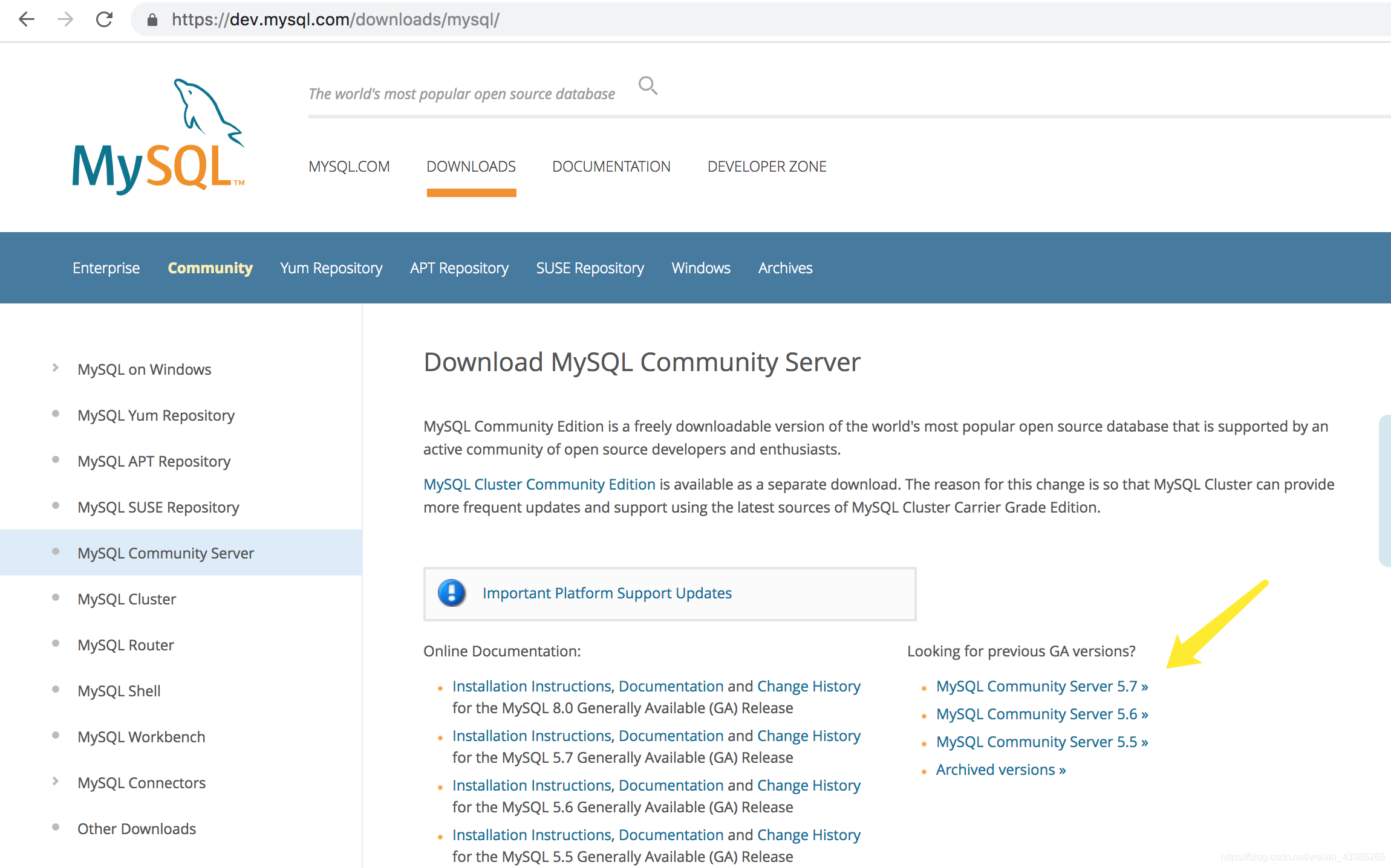Viewport: 1391px width, 868px height.
Task: Open Change History for MySQL 5.5
Action: tap(809, 835)
